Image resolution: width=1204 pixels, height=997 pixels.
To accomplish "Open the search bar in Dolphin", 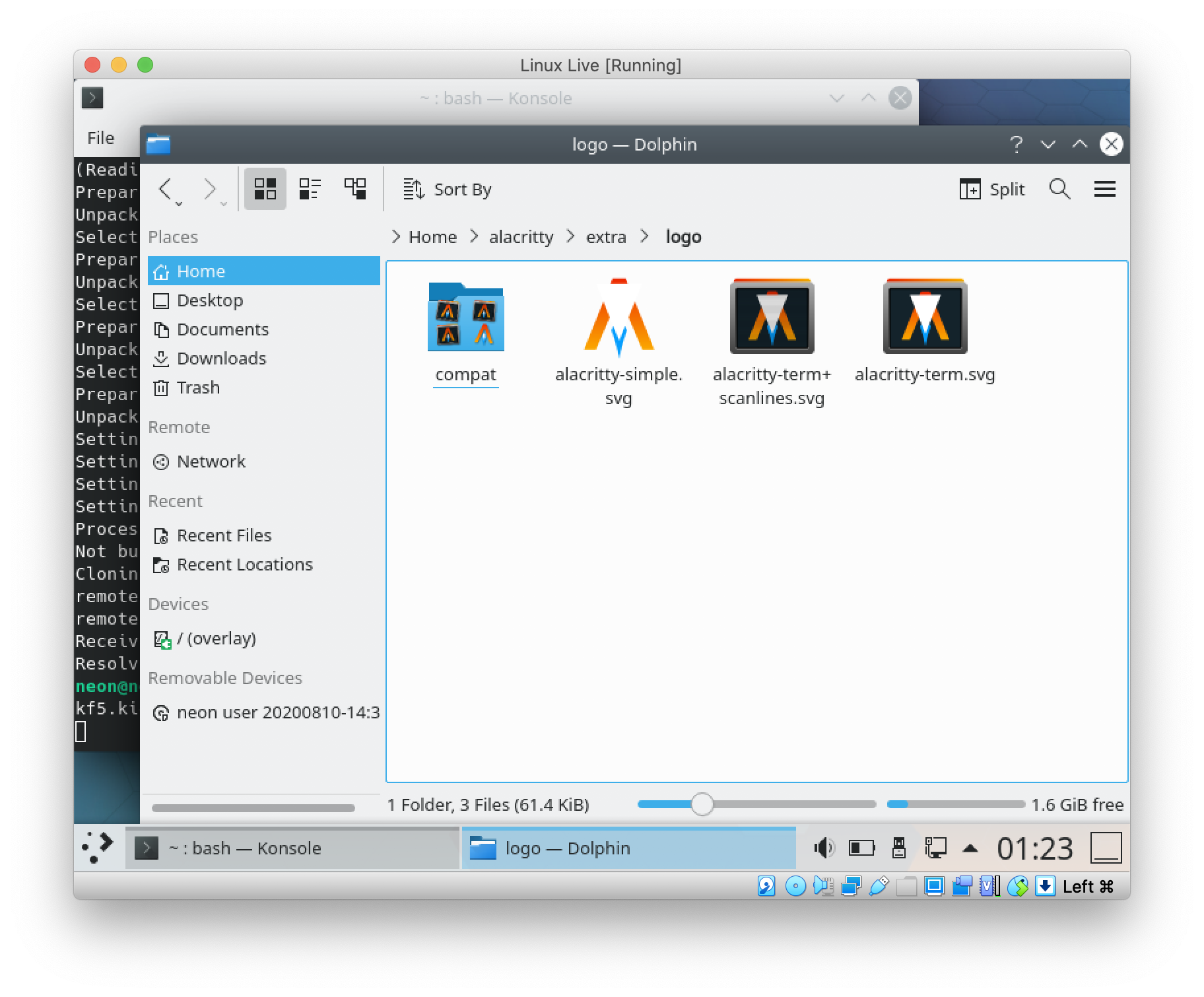I will tap(1060, 189).
